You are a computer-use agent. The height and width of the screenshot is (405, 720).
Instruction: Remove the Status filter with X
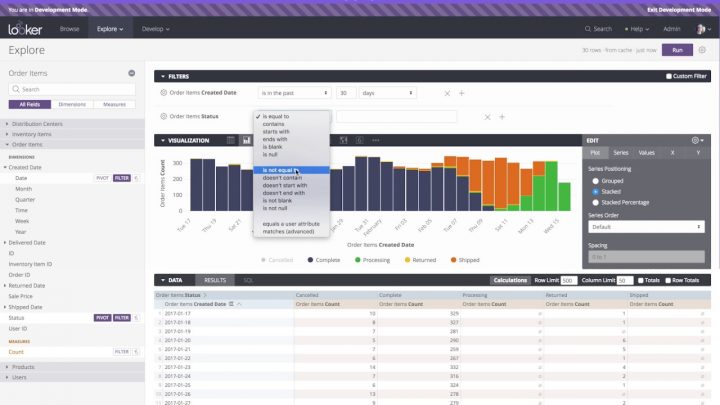click(x=488, y=117)
